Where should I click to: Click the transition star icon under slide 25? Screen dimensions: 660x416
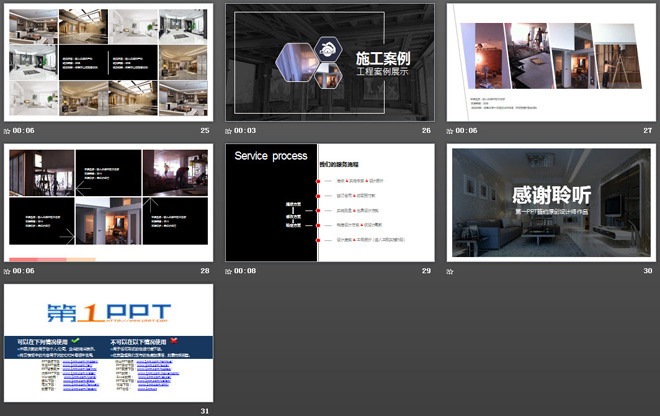click(9, 131)
